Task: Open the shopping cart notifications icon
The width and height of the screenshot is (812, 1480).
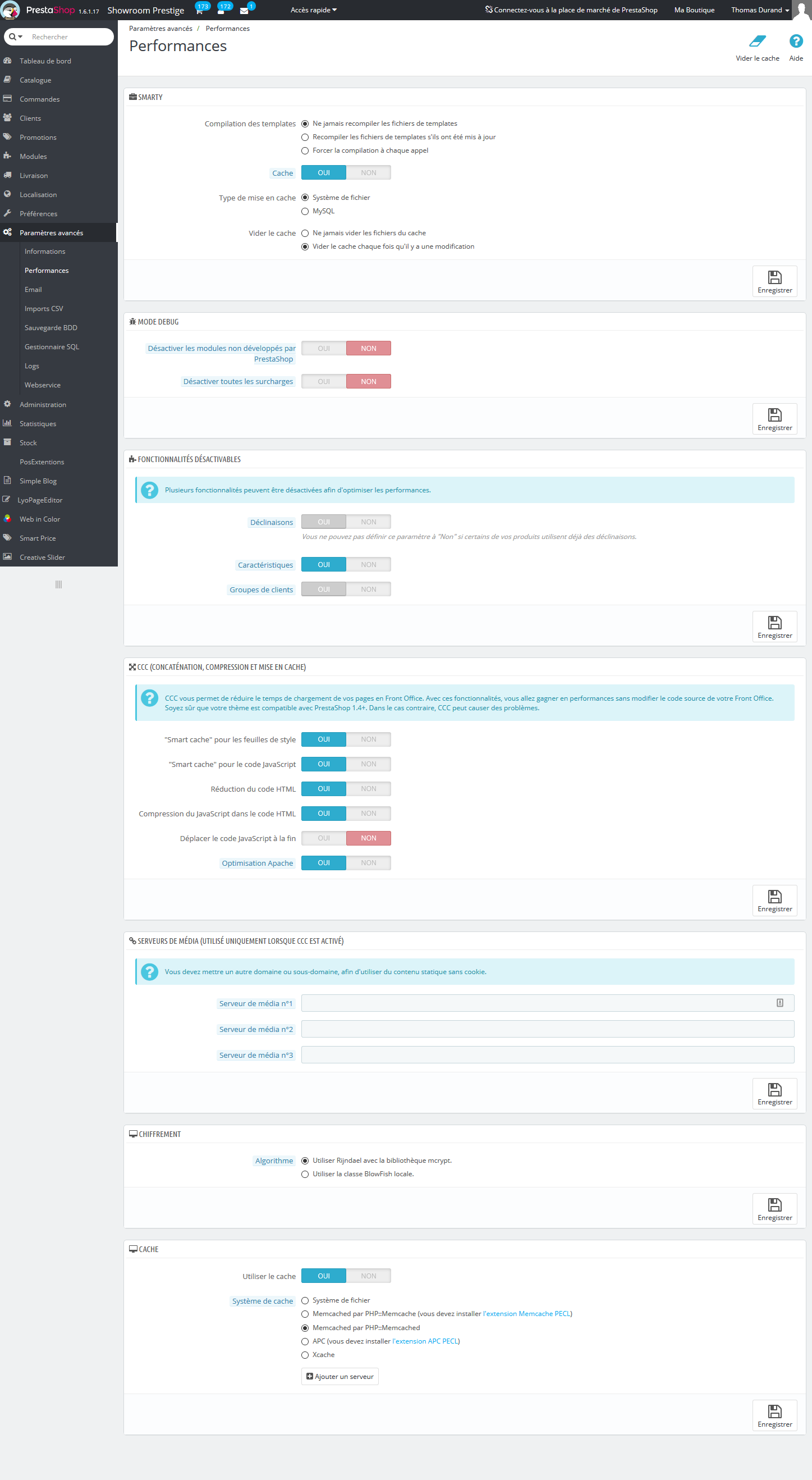Action: tap(199, 10)
